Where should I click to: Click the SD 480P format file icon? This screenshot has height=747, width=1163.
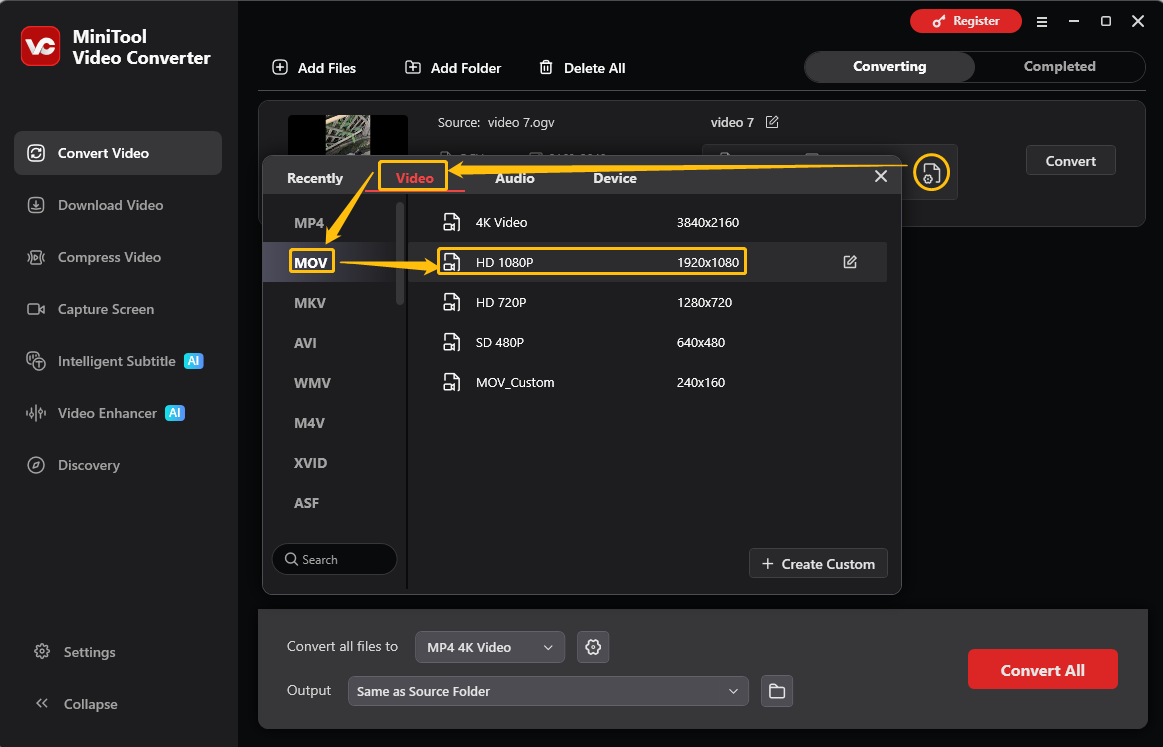point(451,342)
